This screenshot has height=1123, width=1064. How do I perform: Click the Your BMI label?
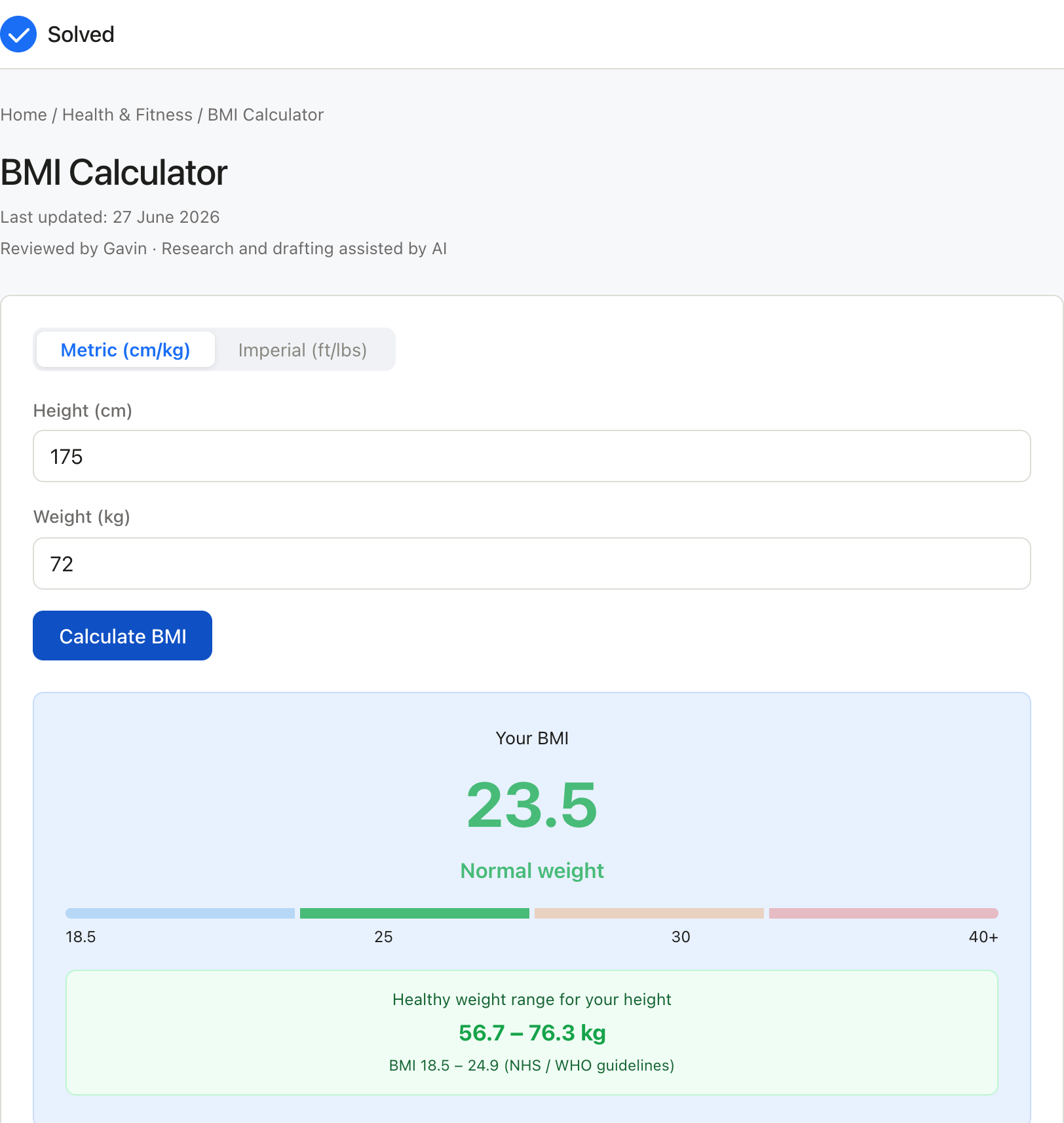[x=532, y=738]
